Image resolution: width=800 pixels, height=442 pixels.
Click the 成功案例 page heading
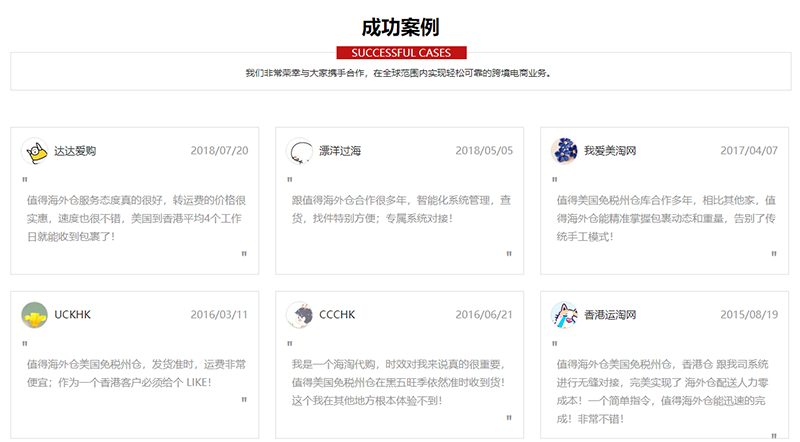pyautogui.click(x=400, y=27)
